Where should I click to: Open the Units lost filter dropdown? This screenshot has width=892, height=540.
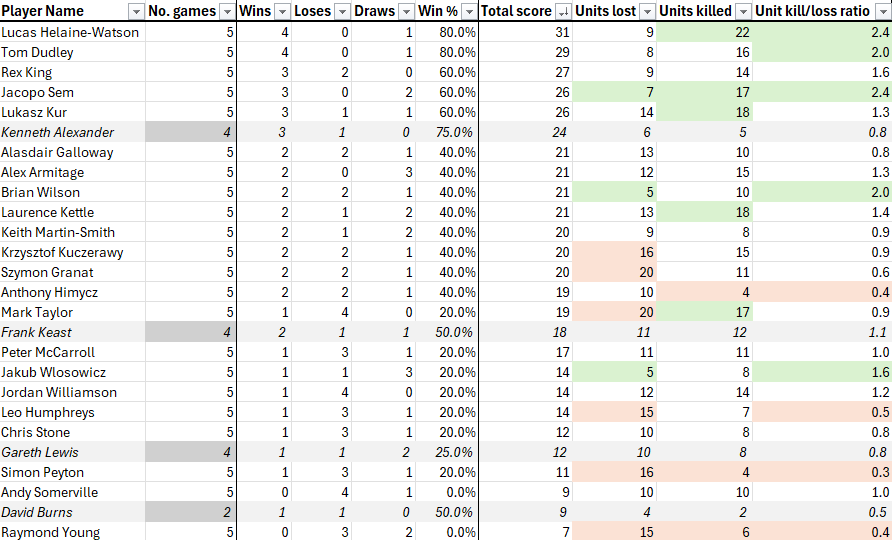(647, 11)
